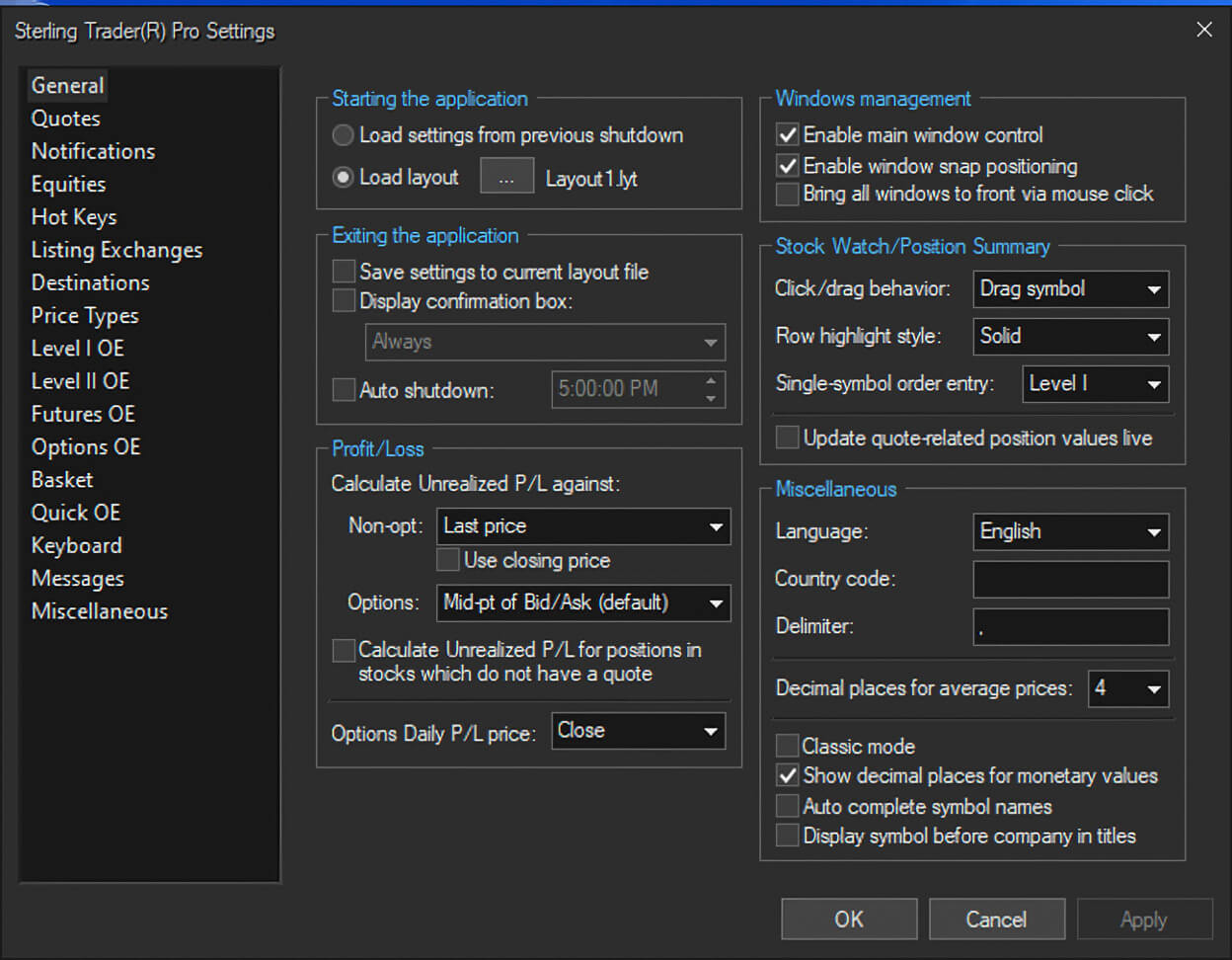Check Use closing price
This screenshot has width=1232, height=960.
click(x=448, y=560)
